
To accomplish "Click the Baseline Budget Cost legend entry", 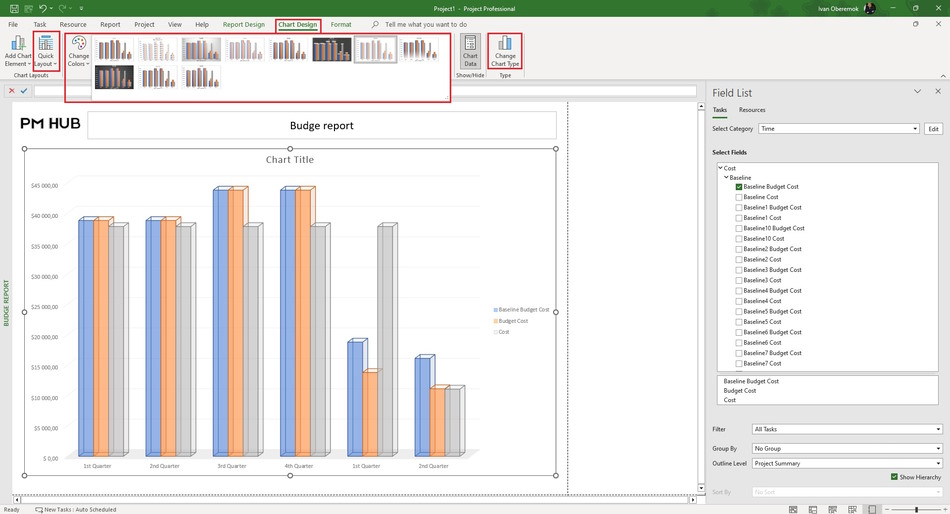I will point(521,310).
